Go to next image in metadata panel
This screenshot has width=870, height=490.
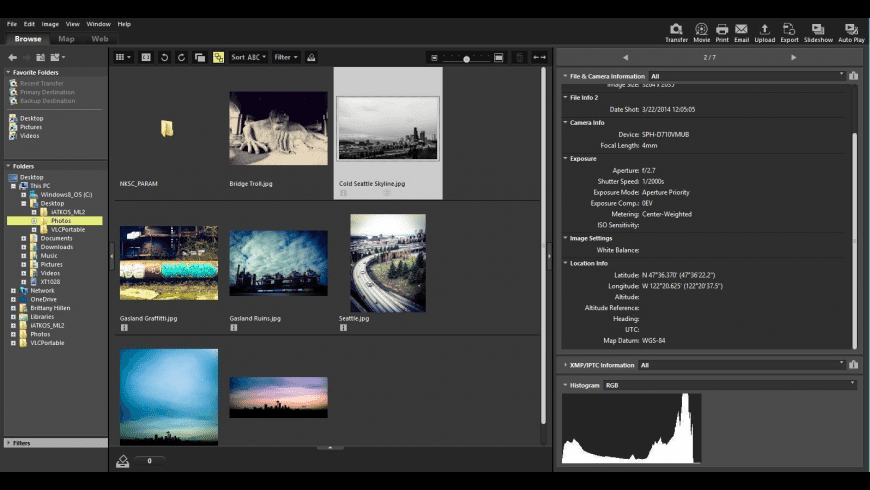794,57
